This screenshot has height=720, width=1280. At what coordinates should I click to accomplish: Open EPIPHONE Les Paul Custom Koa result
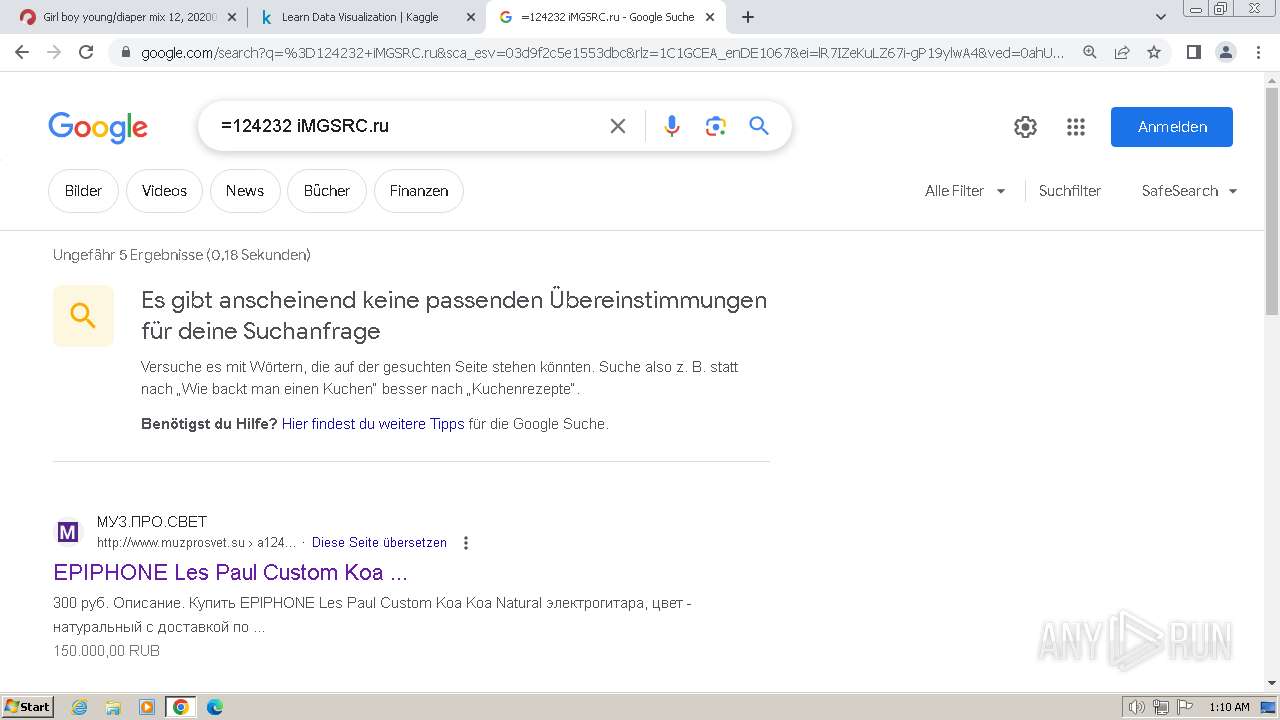(x=231, y=573)
